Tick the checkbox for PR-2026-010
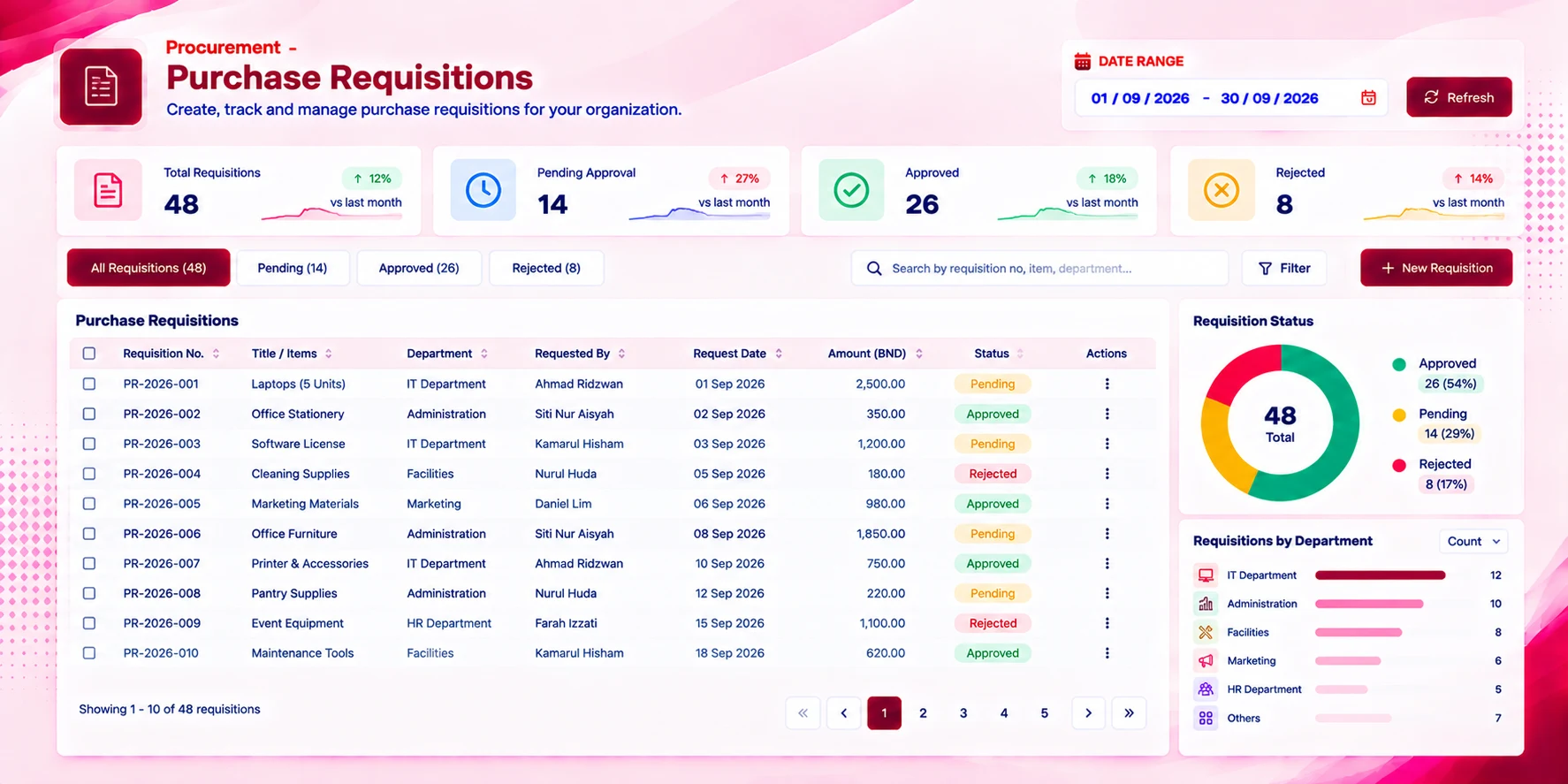The height and width of the screenshot is (784, 1568). point(89,653)
